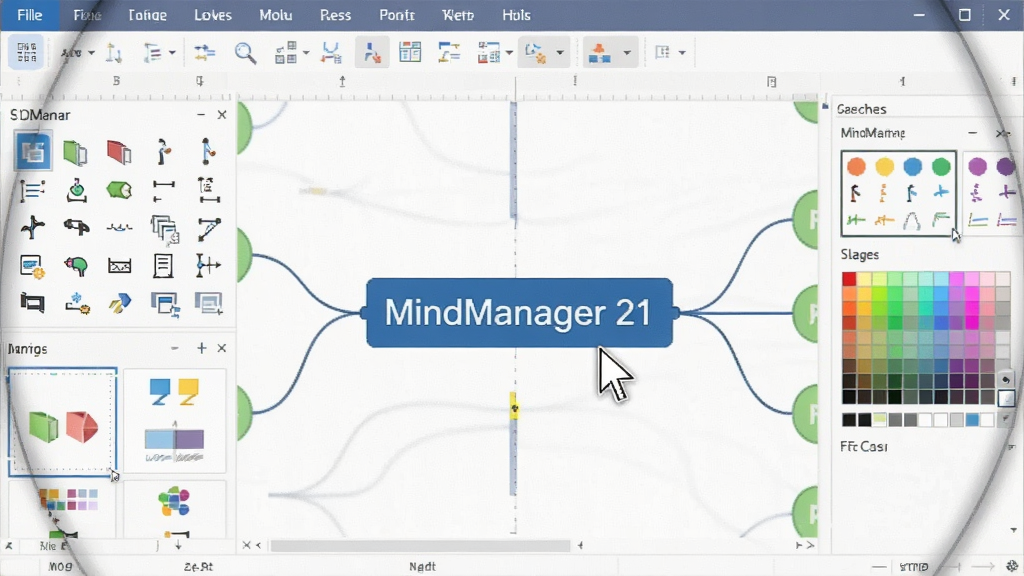Open the Ress menu
This screenshot has width=1024, height=576.
tap(335, 15)
